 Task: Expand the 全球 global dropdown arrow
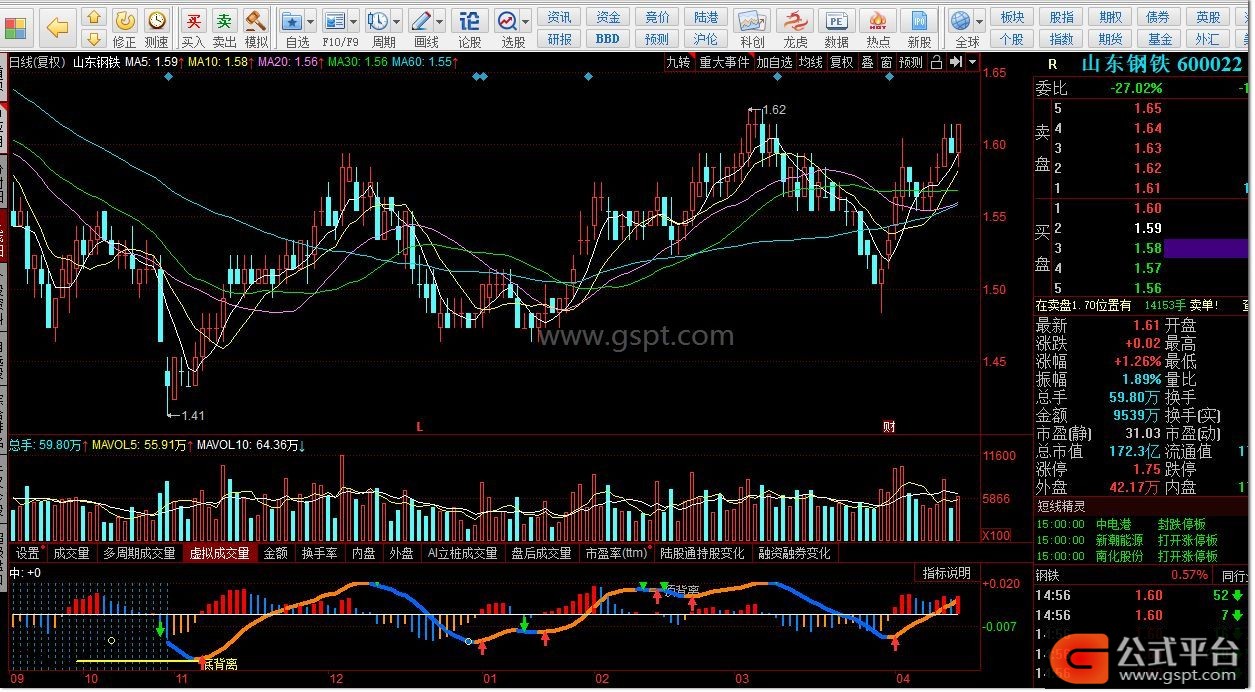point(980,20)
